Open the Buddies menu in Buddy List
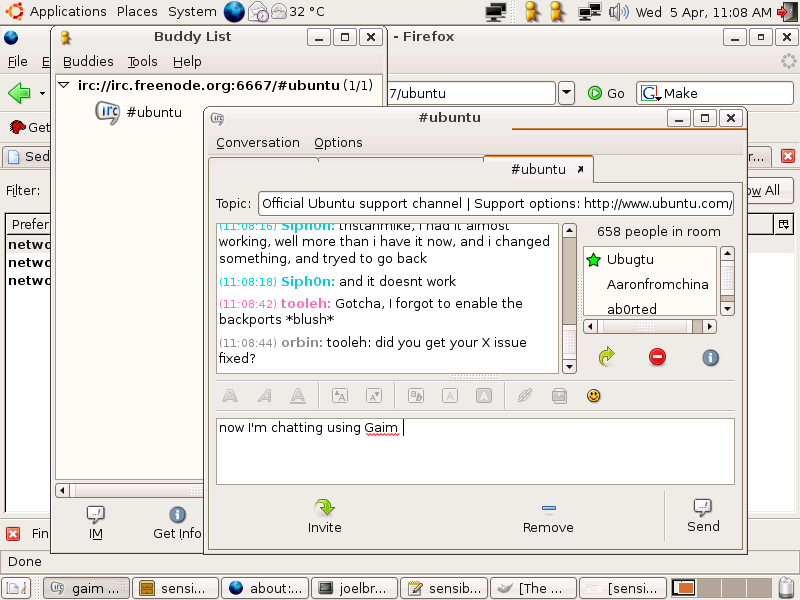This screenshot has height=600, width=800. pos(88,61)
